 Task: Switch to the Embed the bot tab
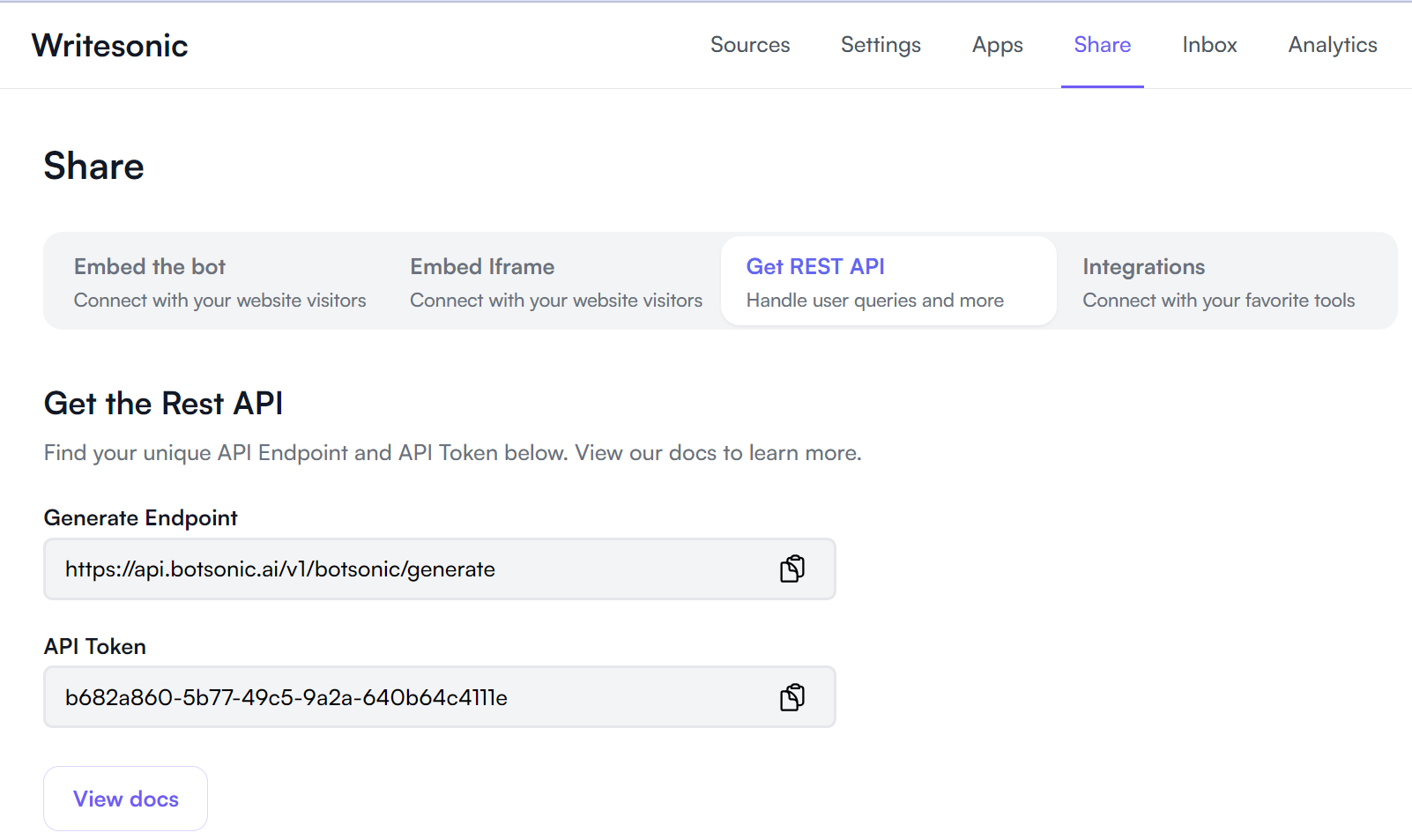tap(219, 282)
